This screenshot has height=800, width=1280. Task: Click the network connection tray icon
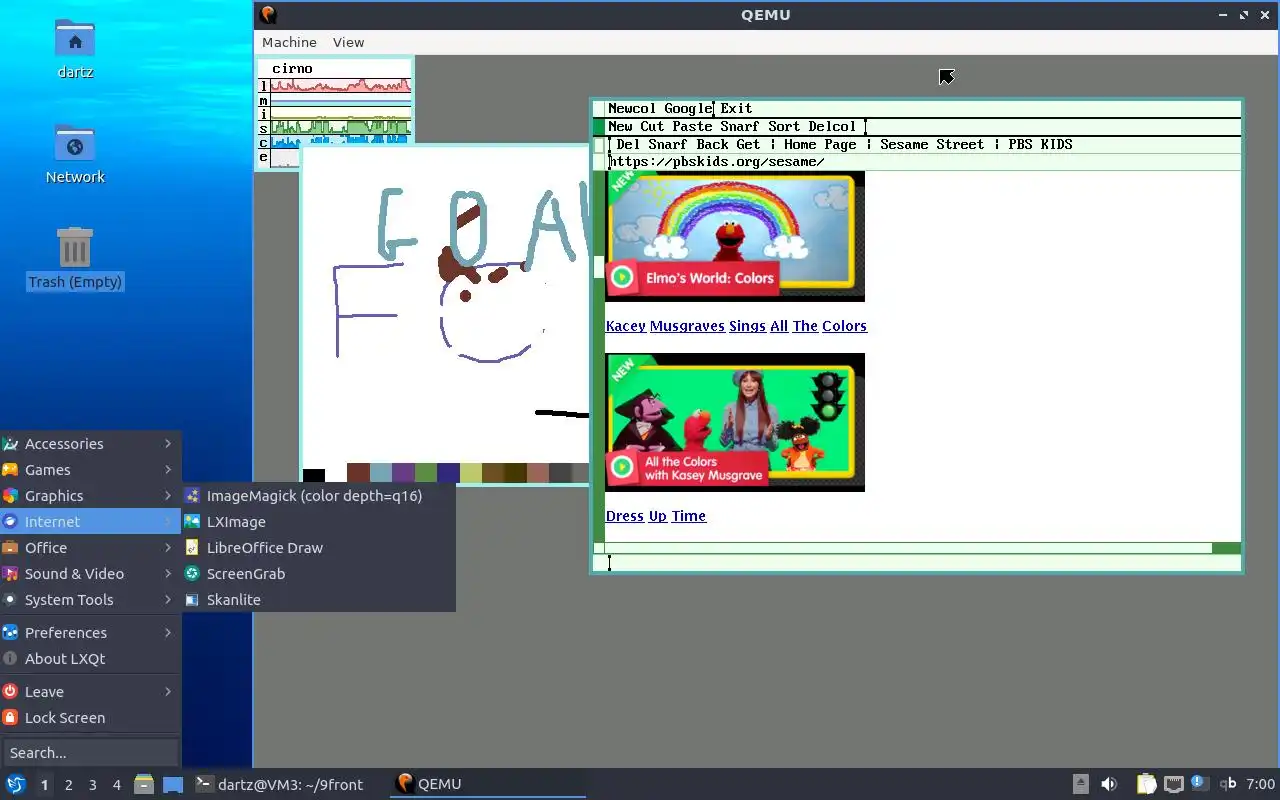pyautogui.click(x=1173, y=784)
